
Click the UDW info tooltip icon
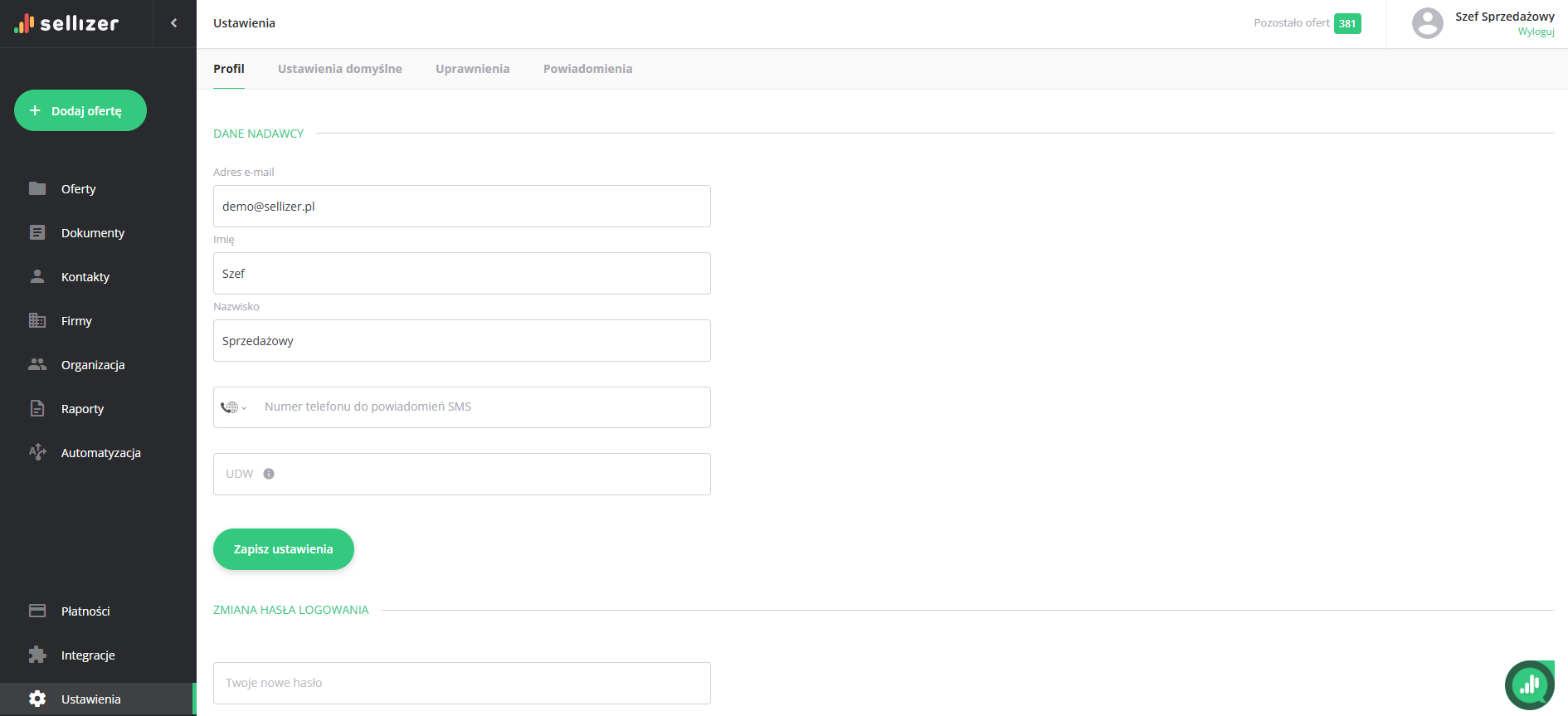269,474
